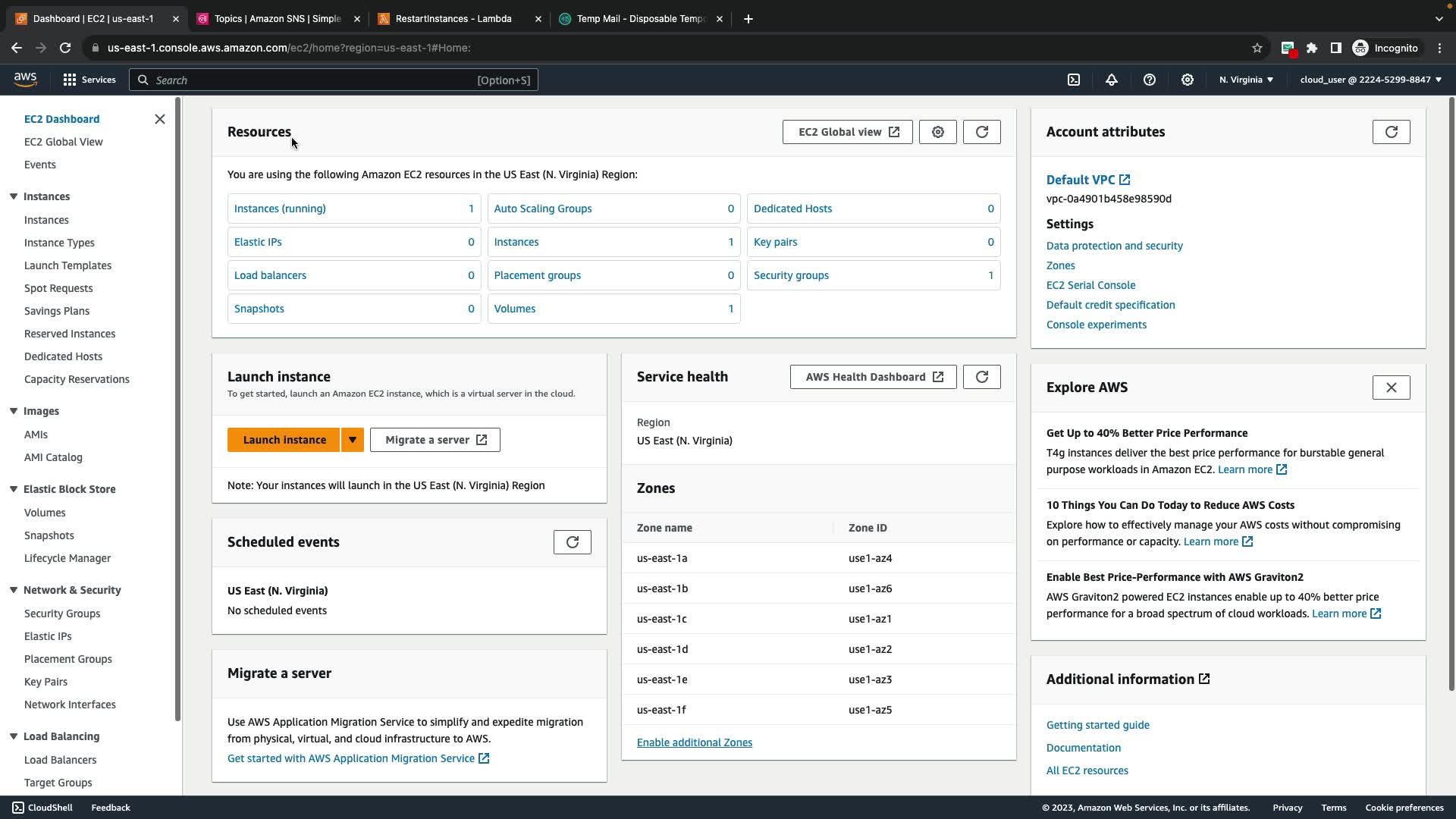
Task: Switch to the Amazon SNS Topics tab
Action: tap(277, 19)
